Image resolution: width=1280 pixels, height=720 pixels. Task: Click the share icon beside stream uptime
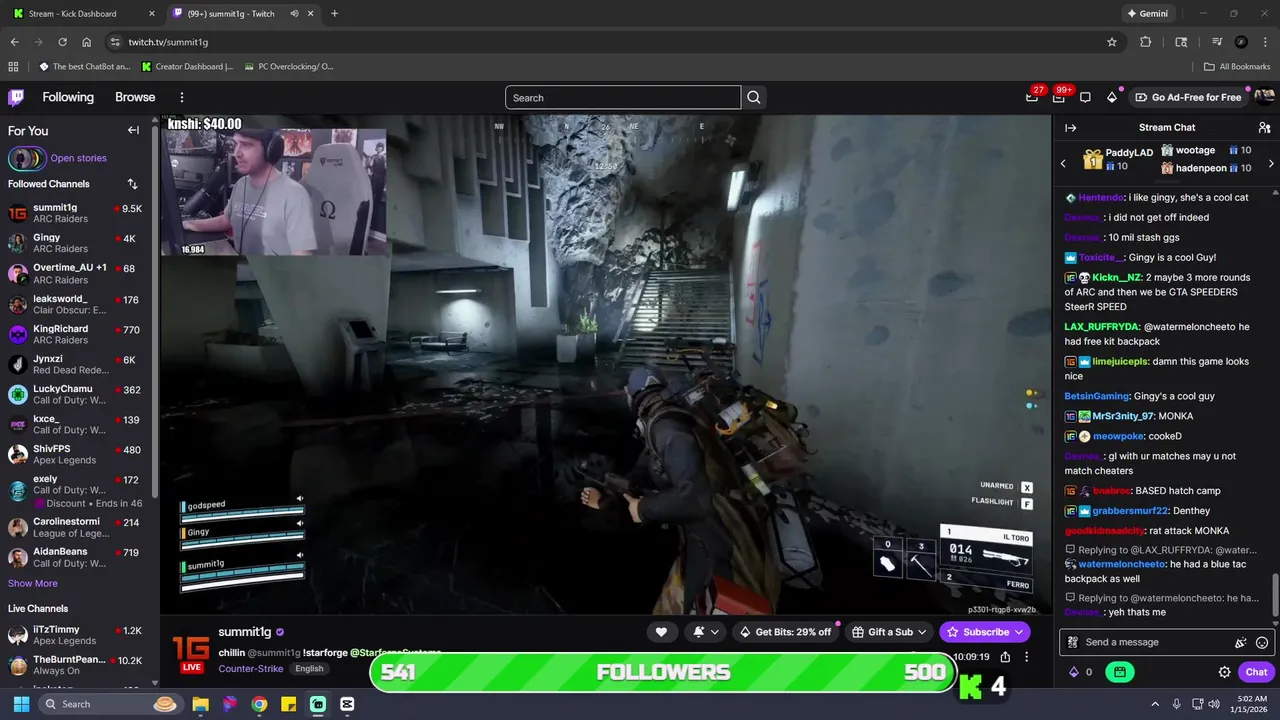[x=1005, y=657]
